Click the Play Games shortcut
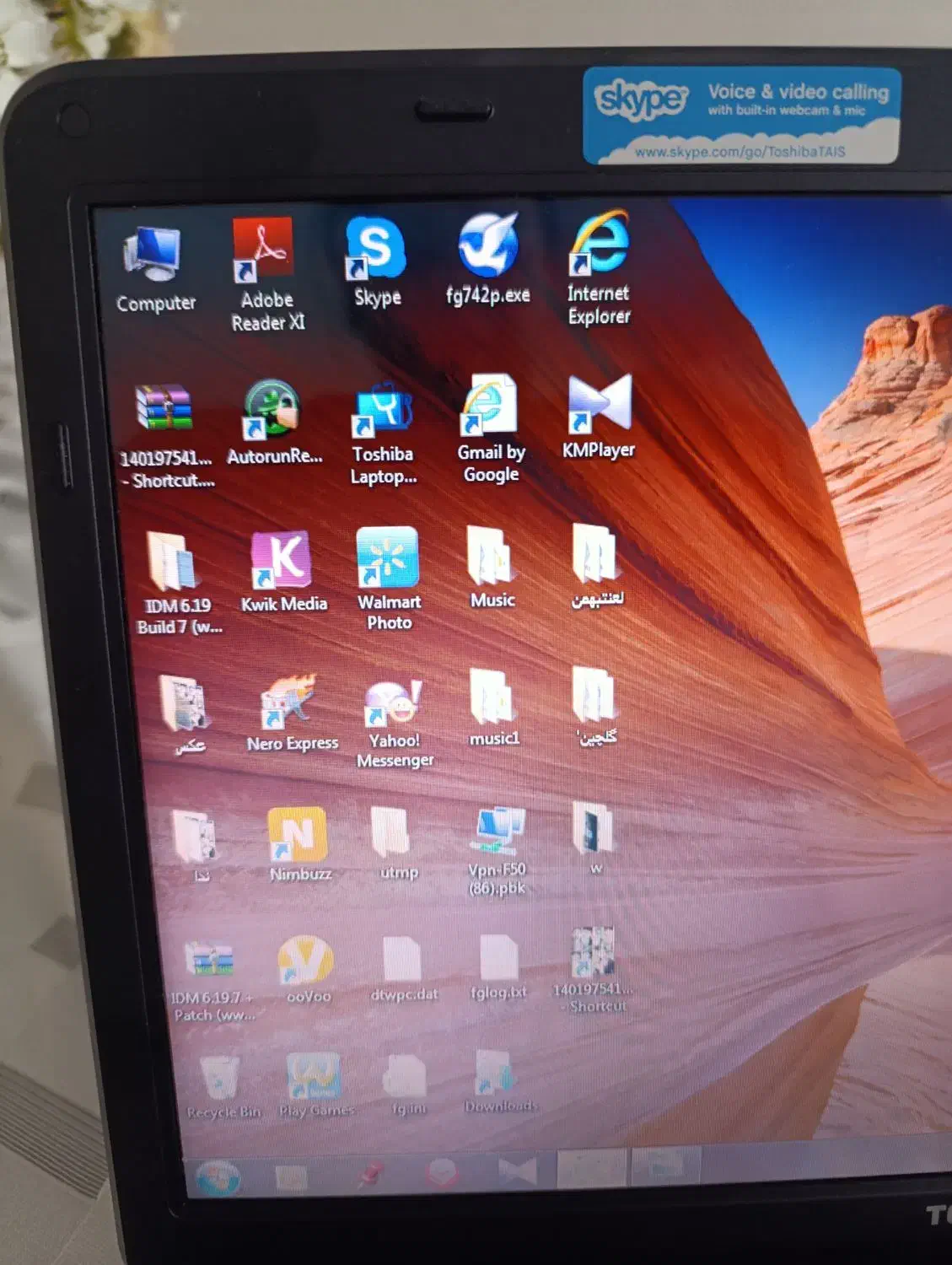 click(314, 1075)
